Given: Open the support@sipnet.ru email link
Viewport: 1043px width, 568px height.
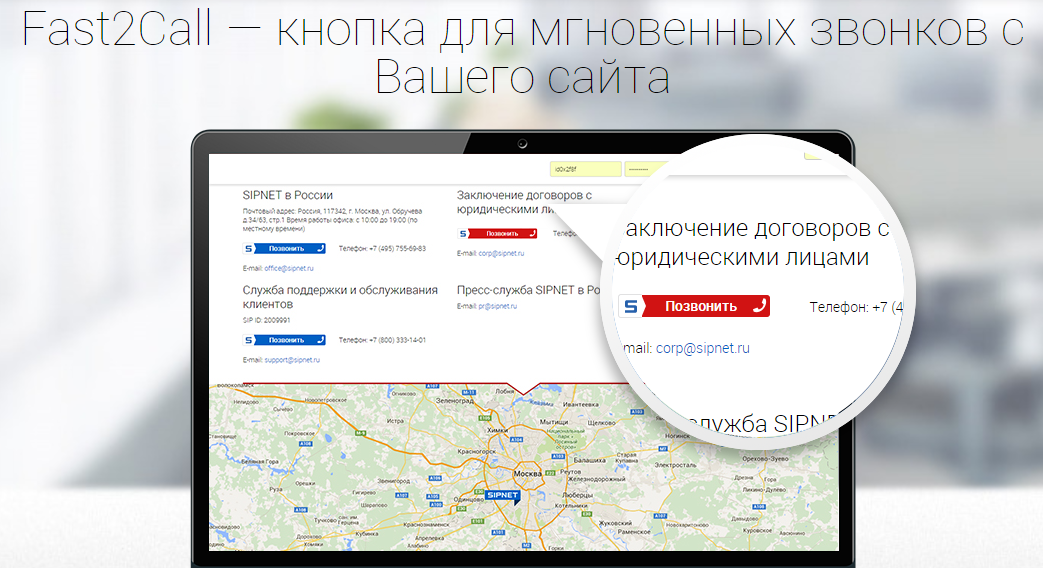Looking at the screenshot, I should [x=292, y=360].
